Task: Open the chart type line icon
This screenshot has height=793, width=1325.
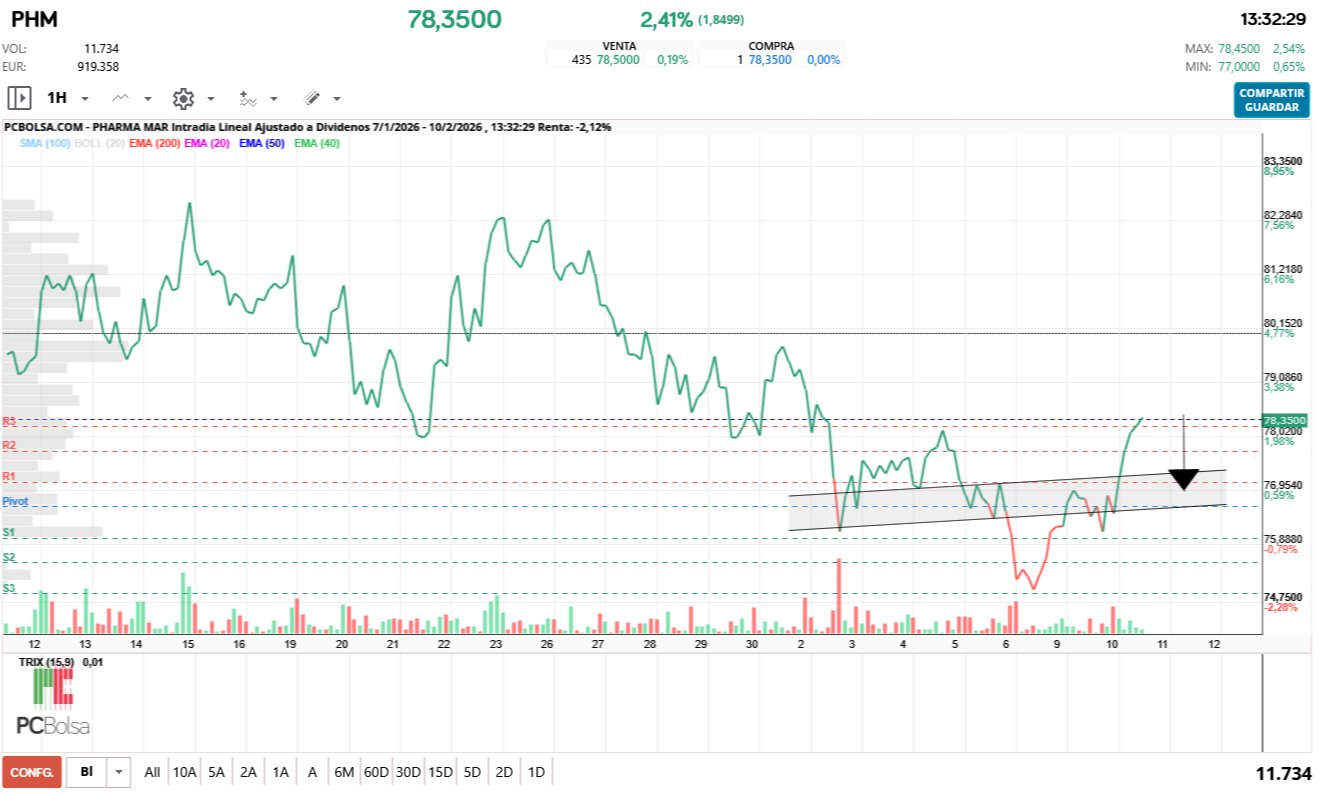Action: 120,98
